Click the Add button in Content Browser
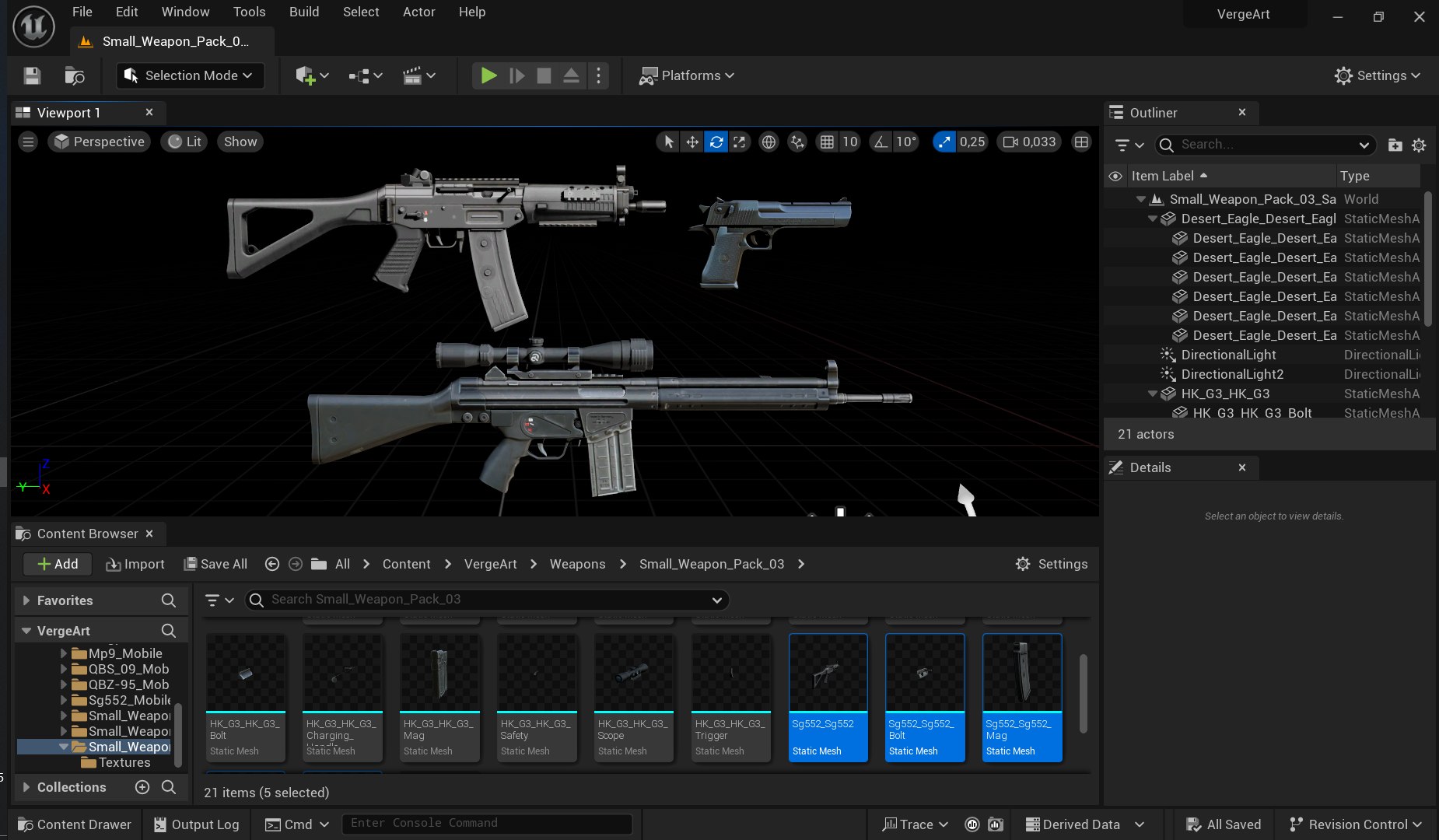The width and height of the screenshot is (1439, 840). [58, 564]
